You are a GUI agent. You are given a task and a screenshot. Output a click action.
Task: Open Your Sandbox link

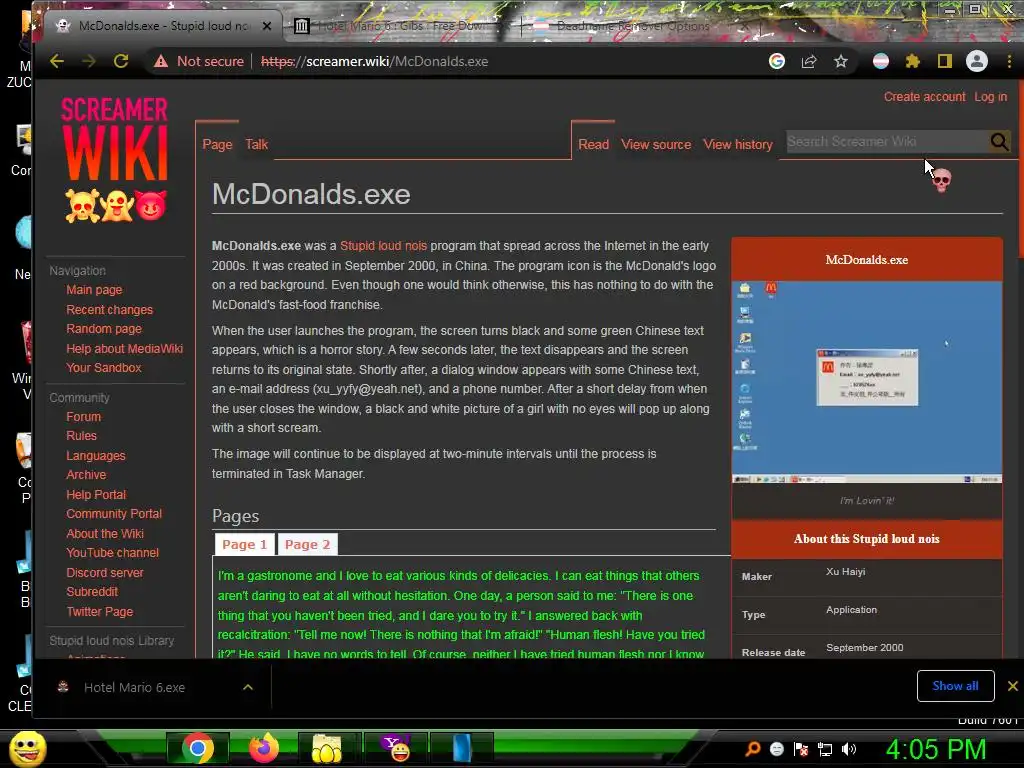pyautogui.click(x=103, y=368)
